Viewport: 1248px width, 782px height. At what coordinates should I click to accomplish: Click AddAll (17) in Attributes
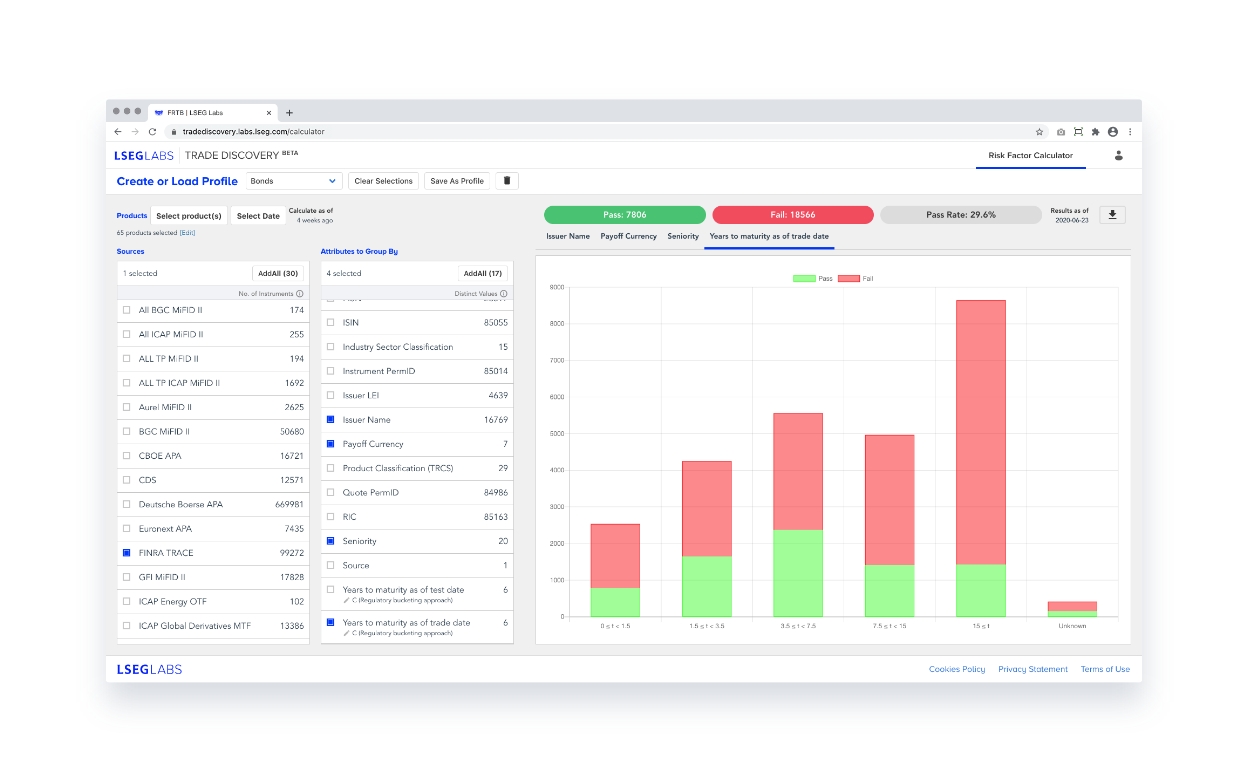483,273
